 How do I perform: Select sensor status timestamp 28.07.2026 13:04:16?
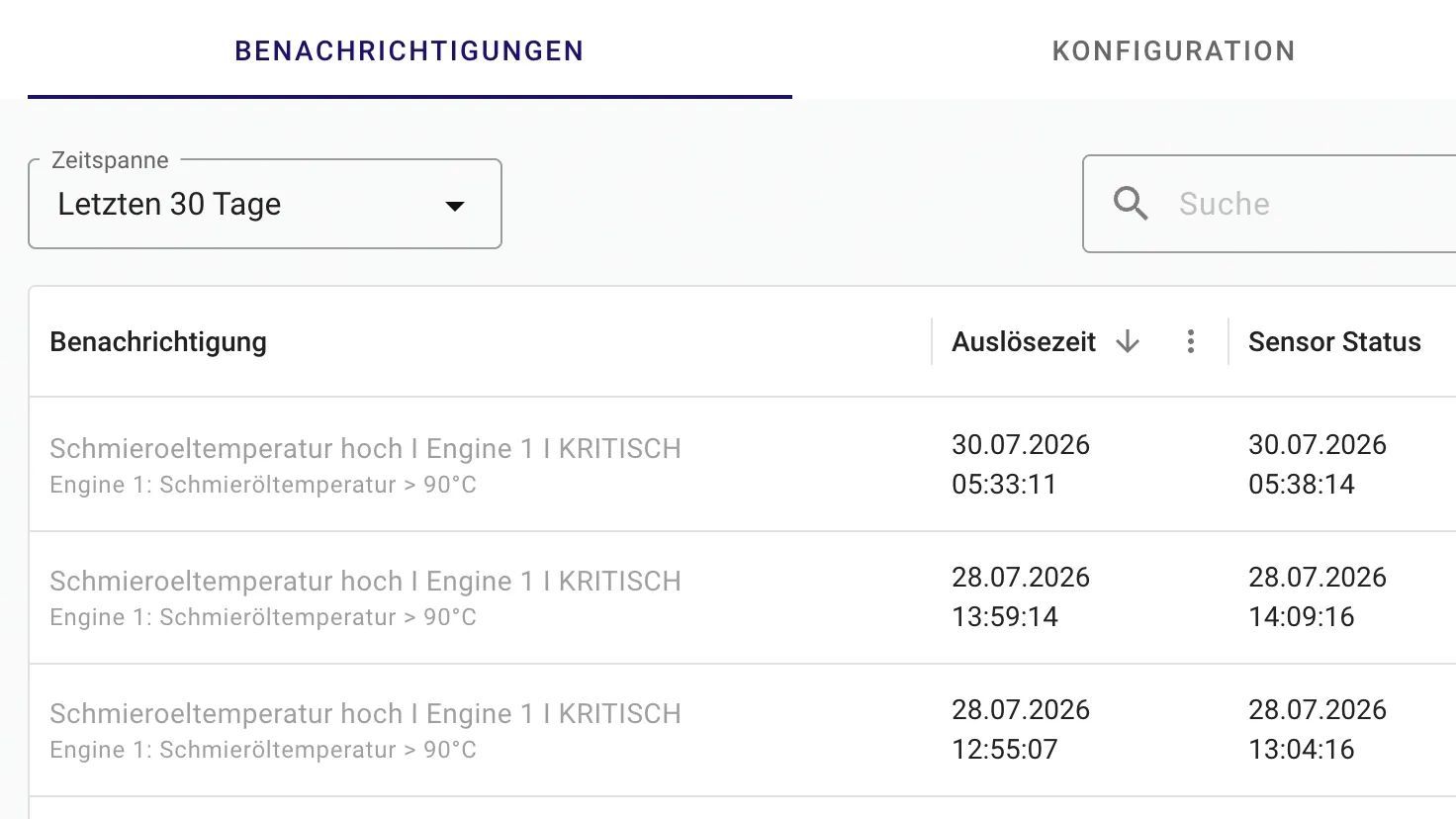click(1318, 730)
